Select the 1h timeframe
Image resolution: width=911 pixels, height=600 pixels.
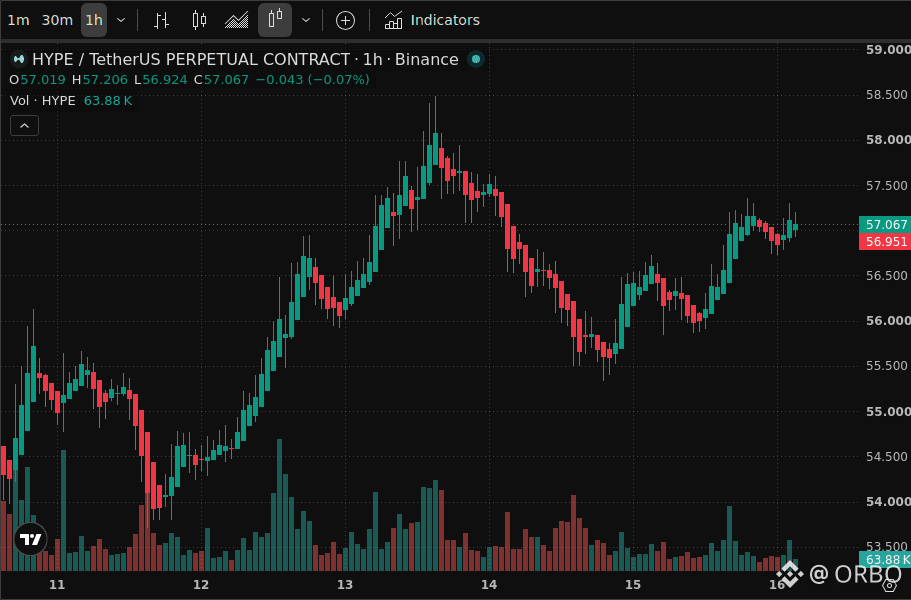(94, 20)
